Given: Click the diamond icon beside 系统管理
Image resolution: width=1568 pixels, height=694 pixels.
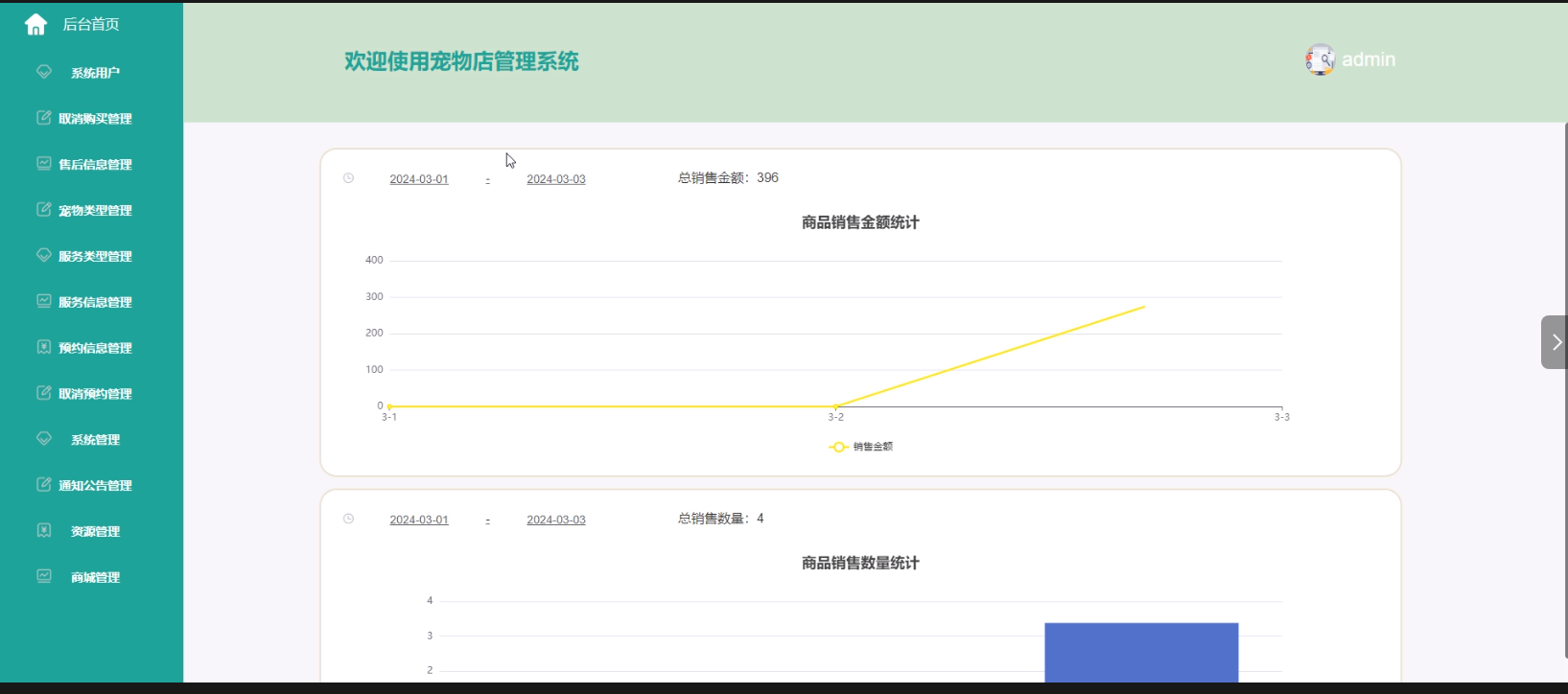Looking at the screenshot, I should tap(44, 439).
